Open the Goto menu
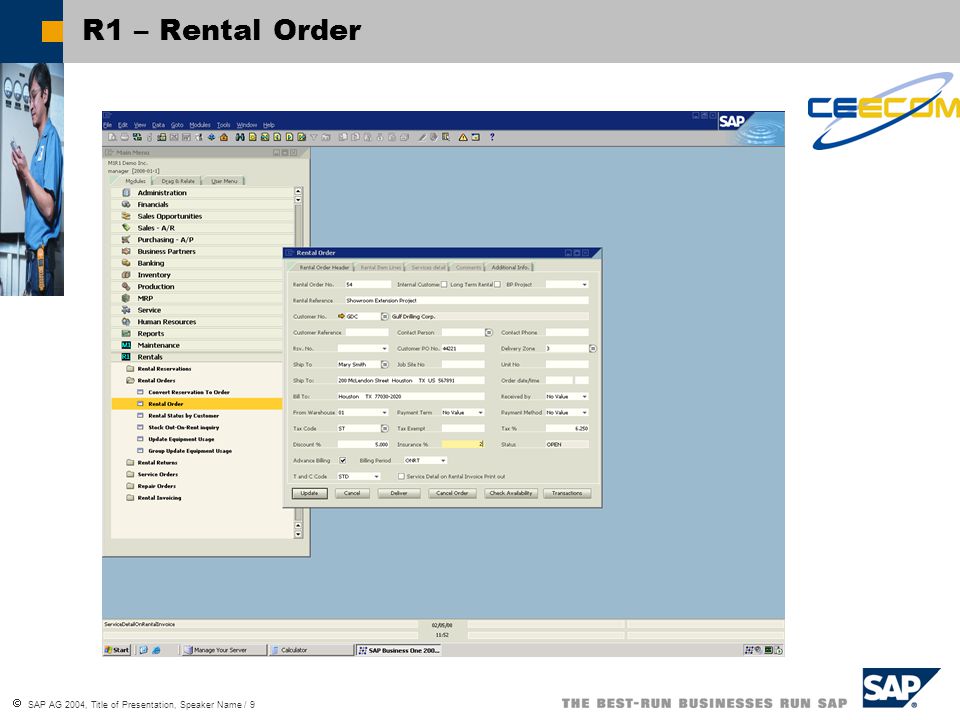 [x=177, y=124]
